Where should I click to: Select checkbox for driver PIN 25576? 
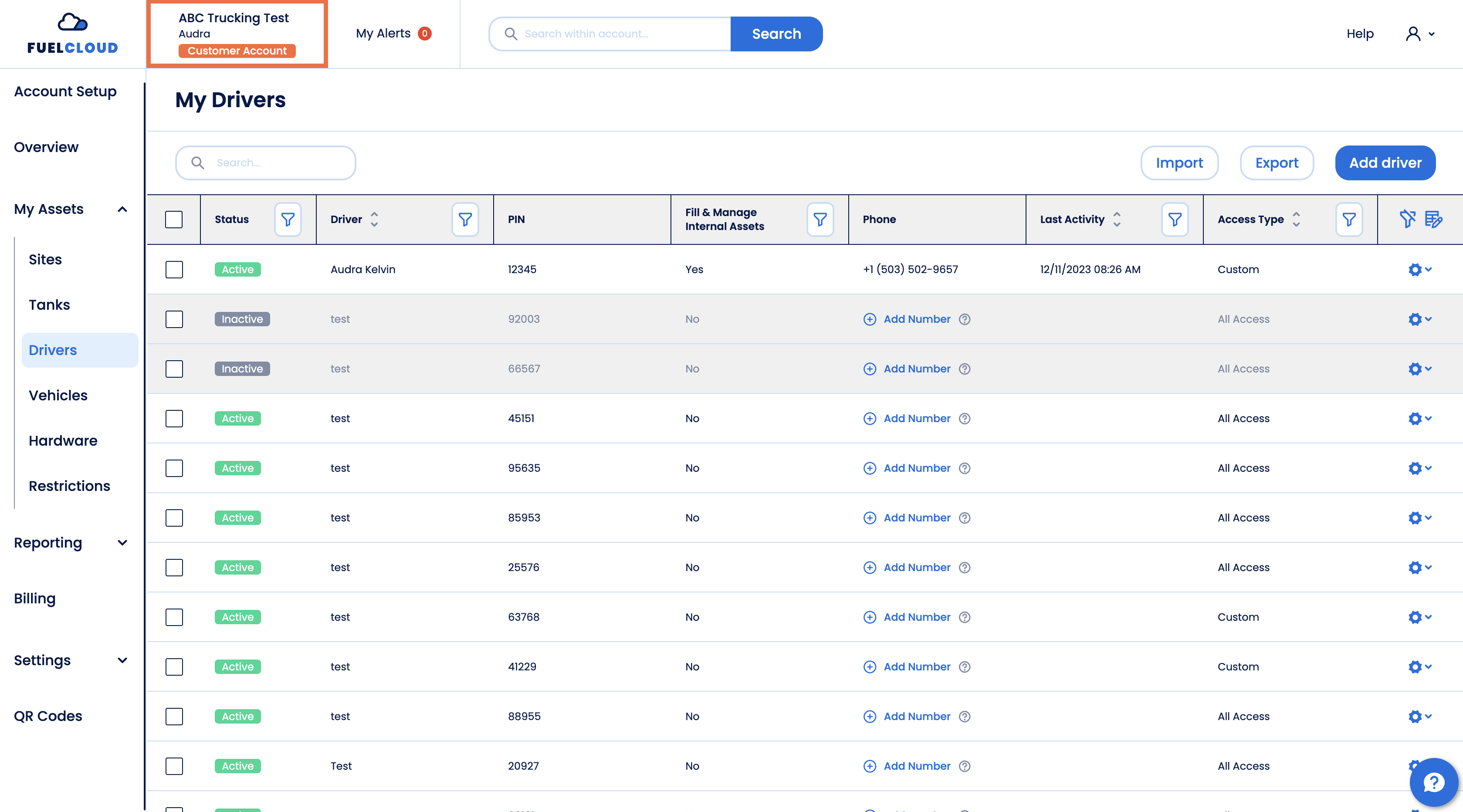pyautogui.click(x=174, y=568)
